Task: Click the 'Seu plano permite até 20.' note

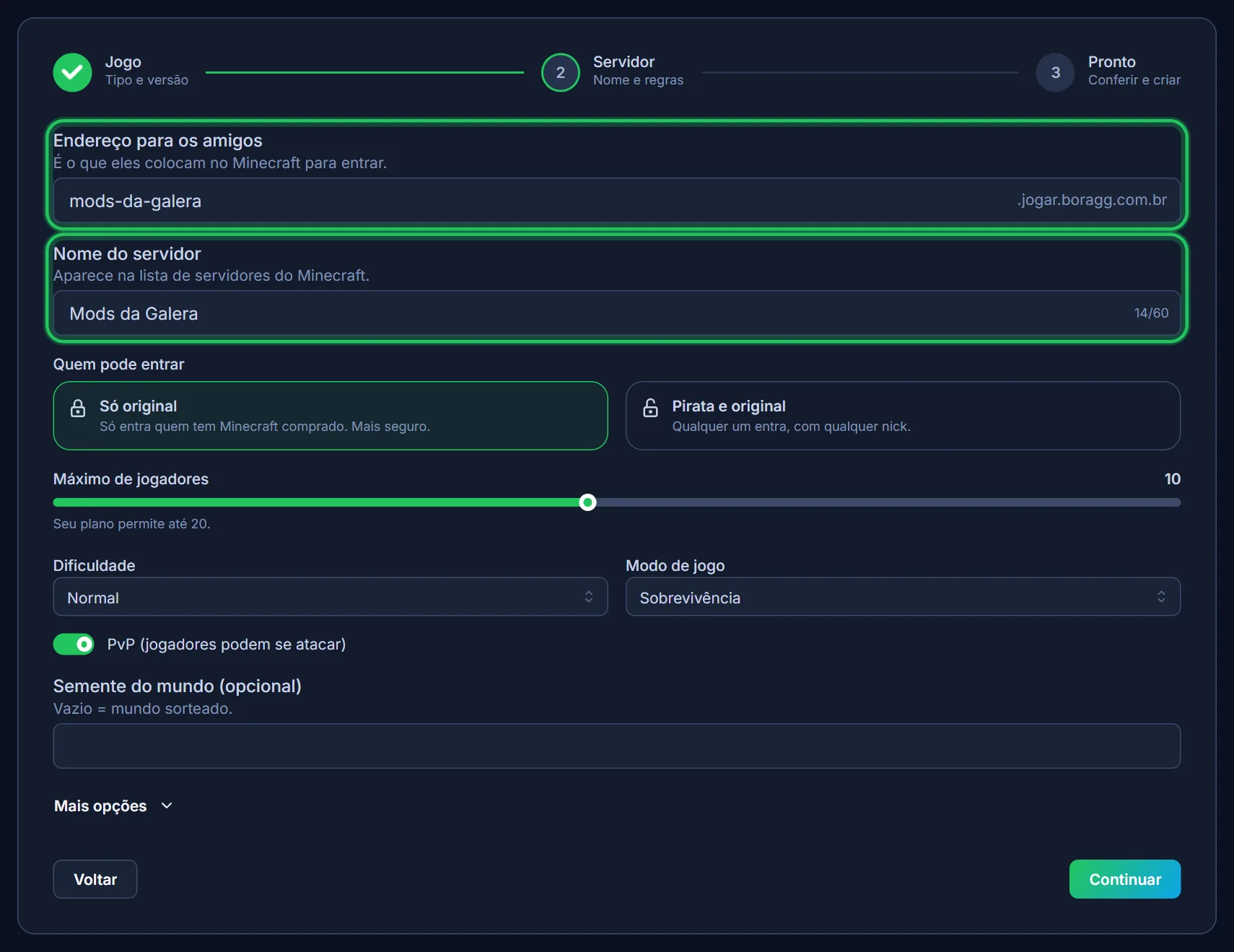Action: coord(131,524)
